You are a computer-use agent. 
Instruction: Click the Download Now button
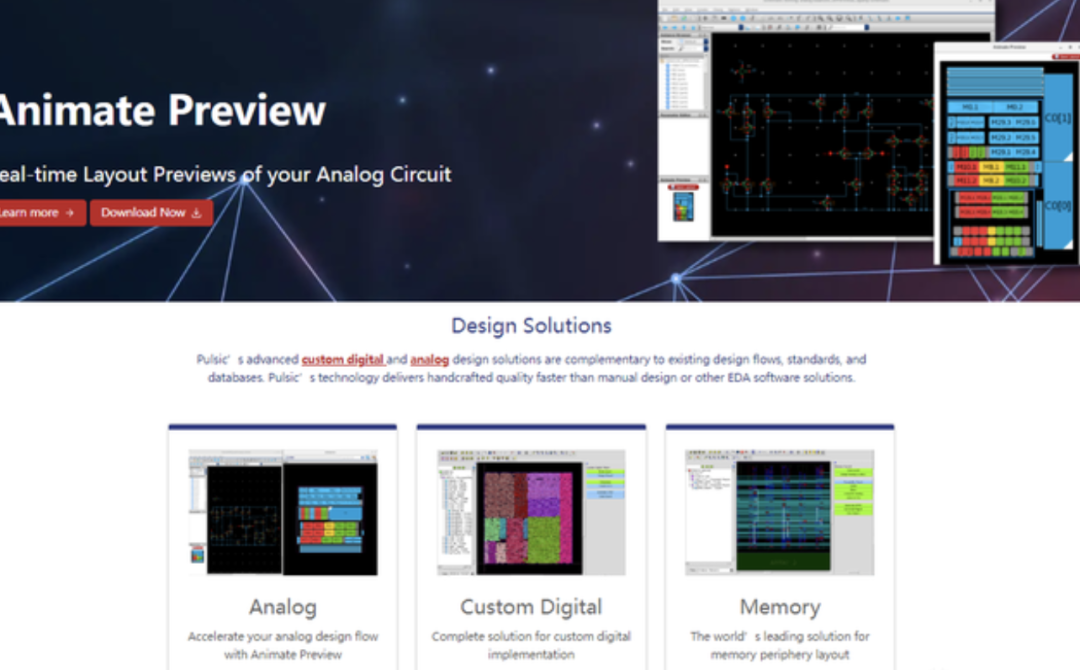pyautogui.click(x=152, y=213)
